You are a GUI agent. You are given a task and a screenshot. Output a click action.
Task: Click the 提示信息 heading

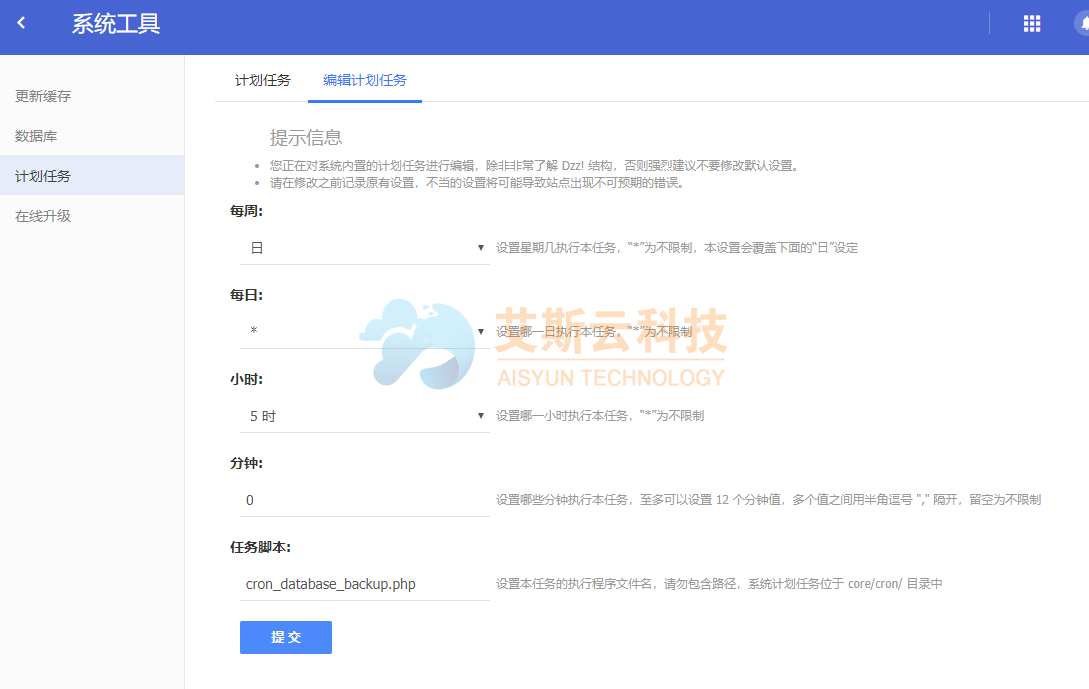click(306, 138)
